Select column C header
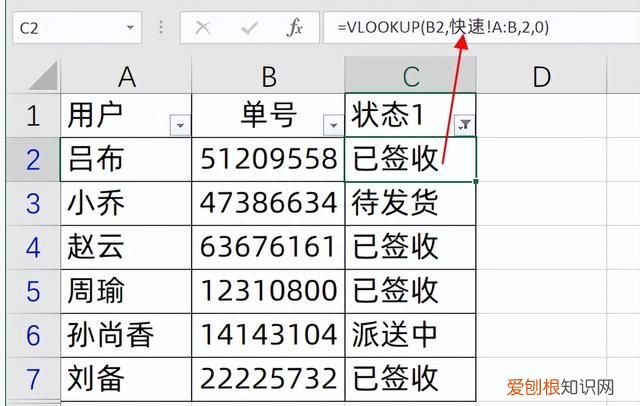The width and height of the screenshot is (640, 406). click(411, 75)
